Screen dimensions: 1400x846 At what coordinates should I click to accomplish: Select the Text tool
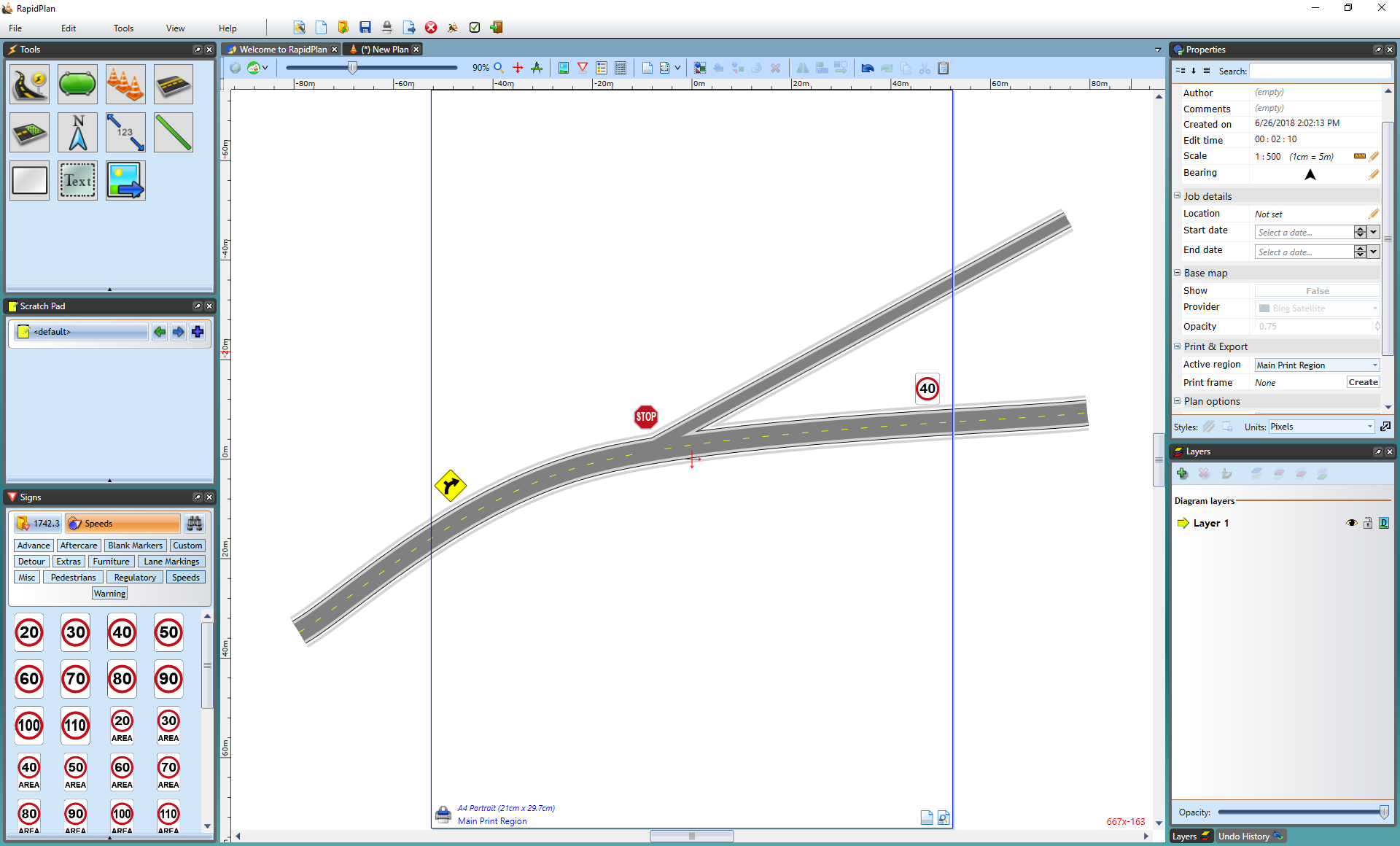pyautogui.click(x=77, y=181)
